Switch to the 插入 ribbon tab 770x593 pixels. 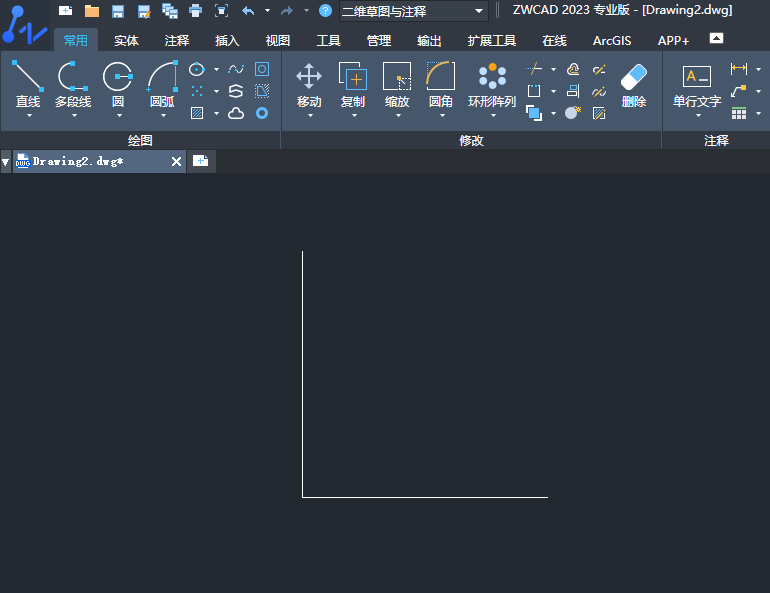click(x=227, y=41)
